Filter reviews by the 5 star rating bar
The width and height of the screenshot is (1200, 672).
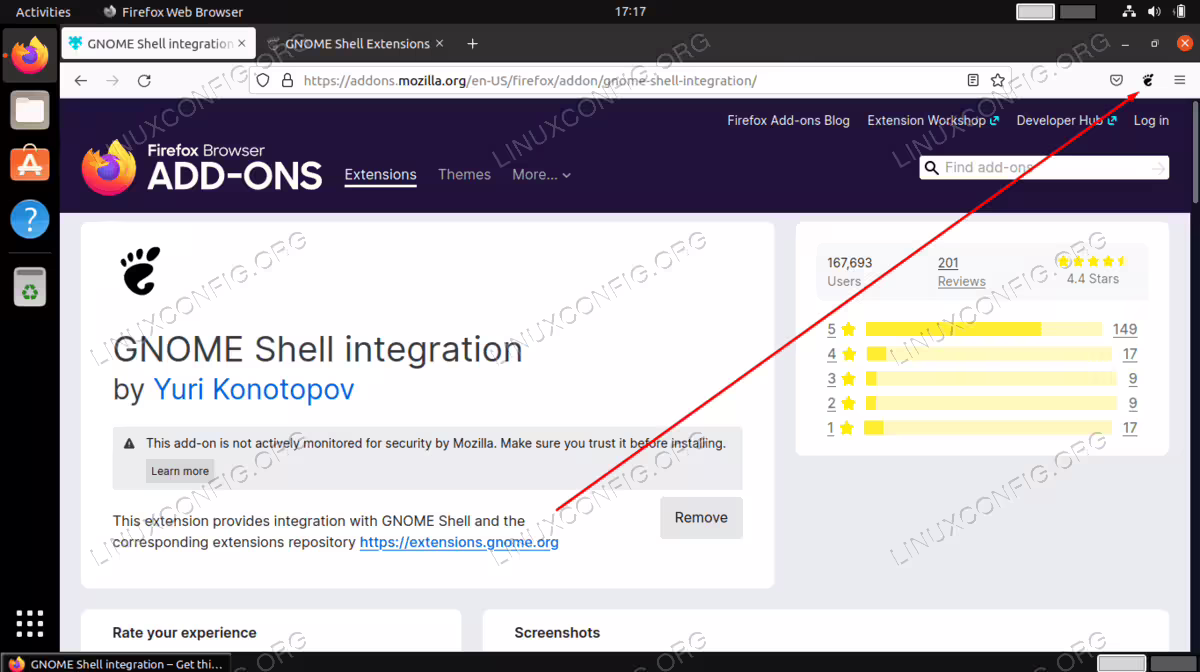pyautogui.click(x=982, y=329)
